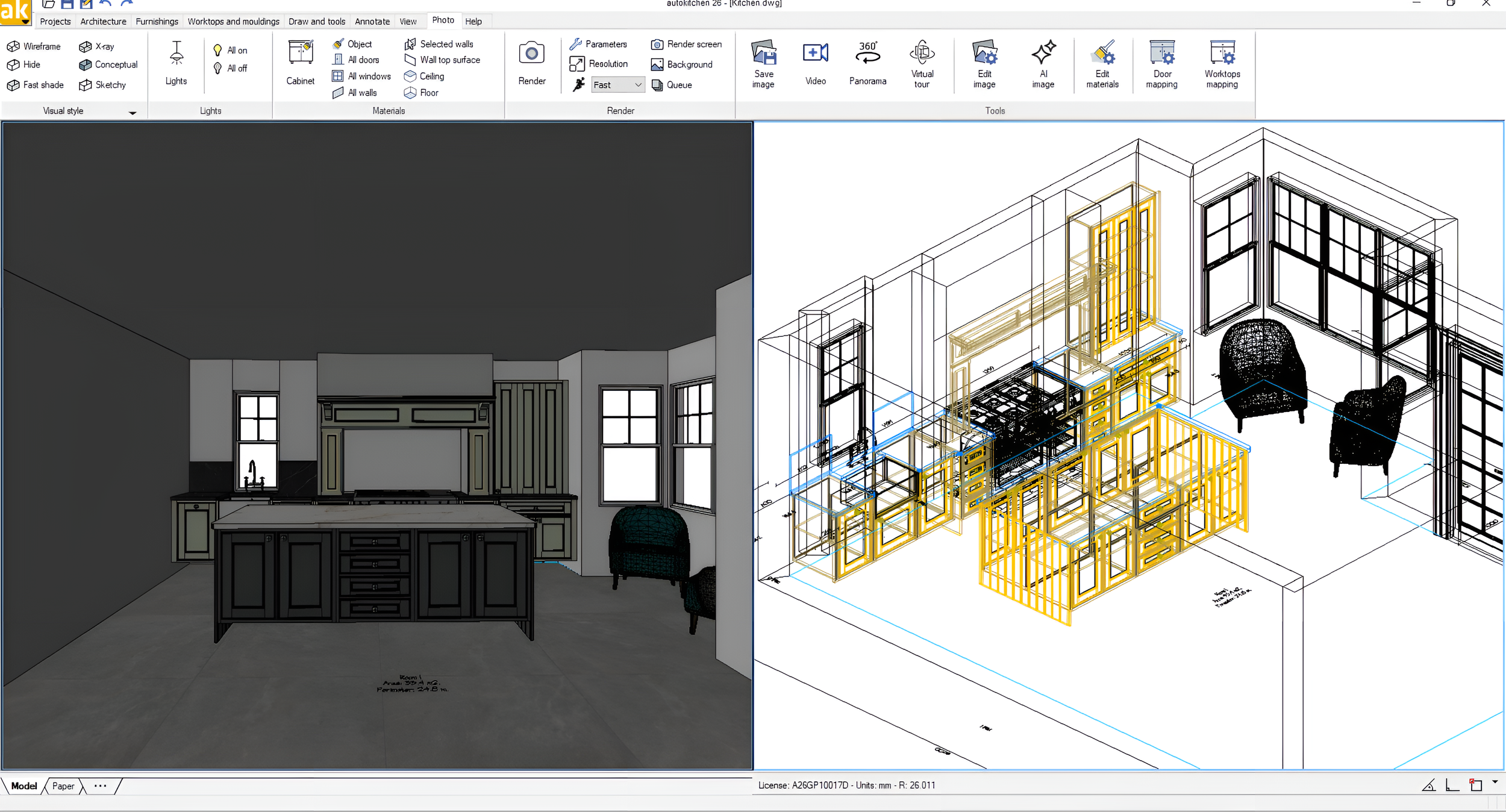Choose the Sketchy visual style
Viewport: 1506px width, 812px height.
coord(102,85)
